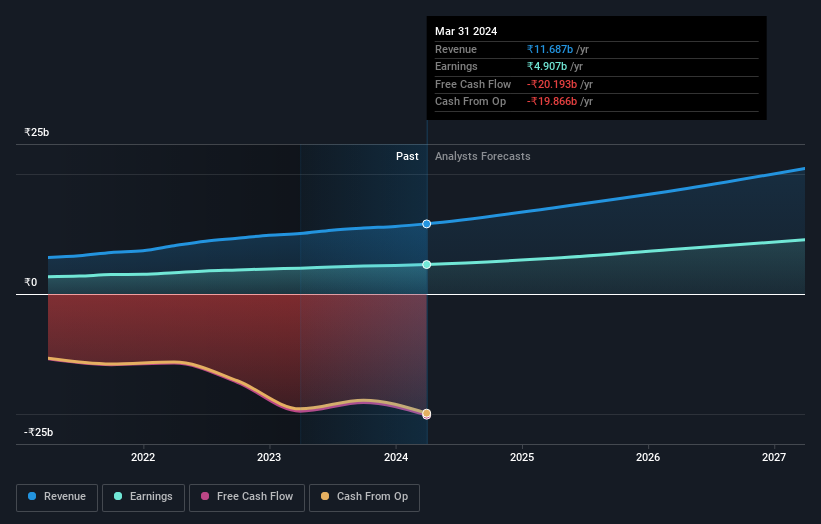Select the 2023 x-axis label
The height and width of the screenshot is (524, 821).
269,458
